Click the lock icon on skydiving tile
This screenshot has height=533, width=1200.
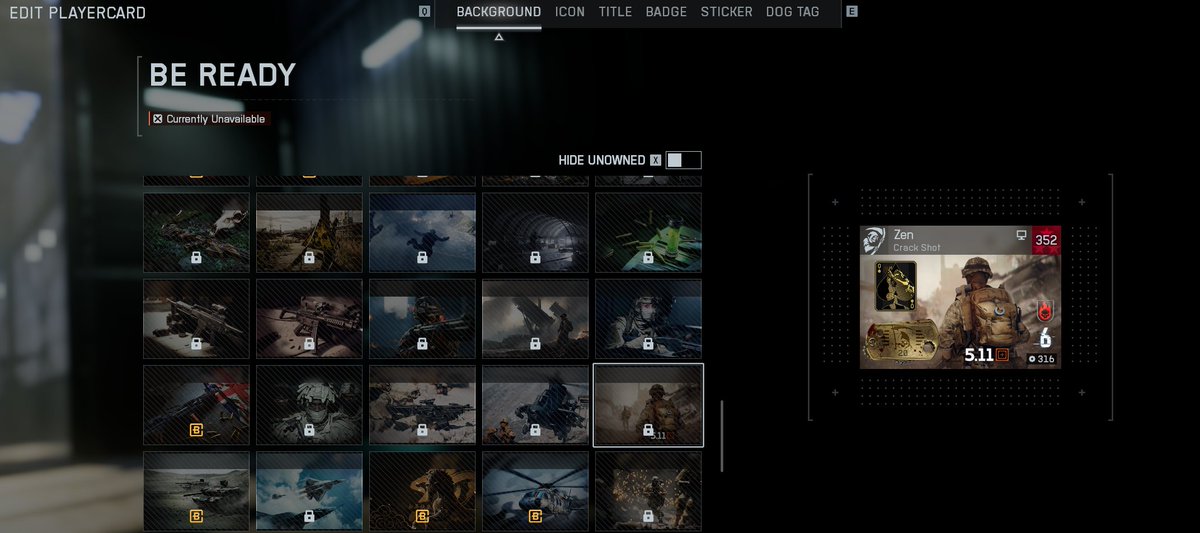tap(422, 258)
